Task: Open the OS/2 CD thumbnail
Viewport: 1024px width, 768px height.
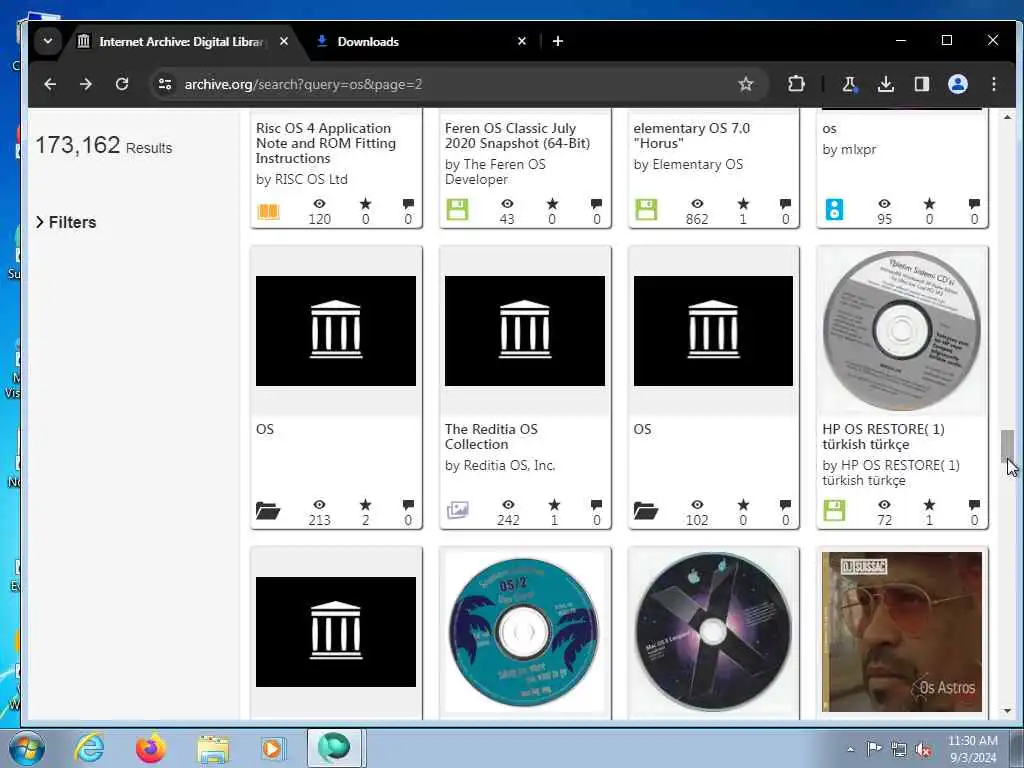Action: coord(524,632)
